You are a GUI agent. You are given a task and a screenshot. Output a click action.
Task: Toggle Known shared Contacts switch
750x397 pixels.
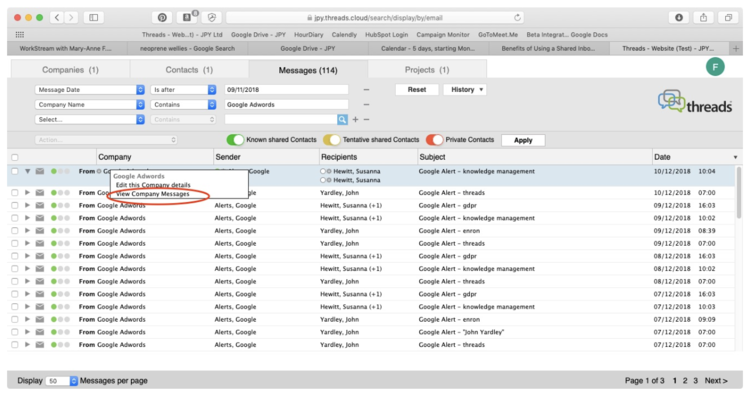tap(235, 140)
